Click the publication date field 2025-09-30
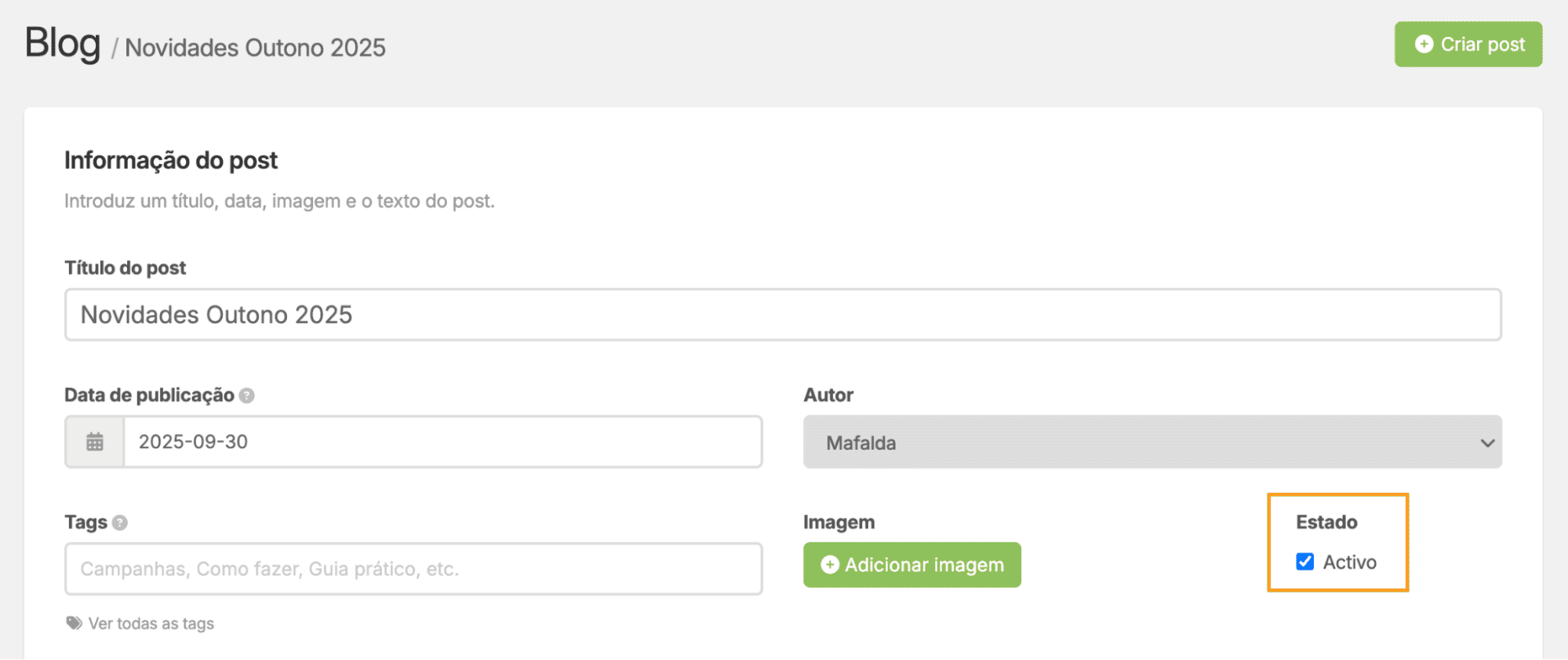The image size is (1568, 660). (x=442, y=442)
